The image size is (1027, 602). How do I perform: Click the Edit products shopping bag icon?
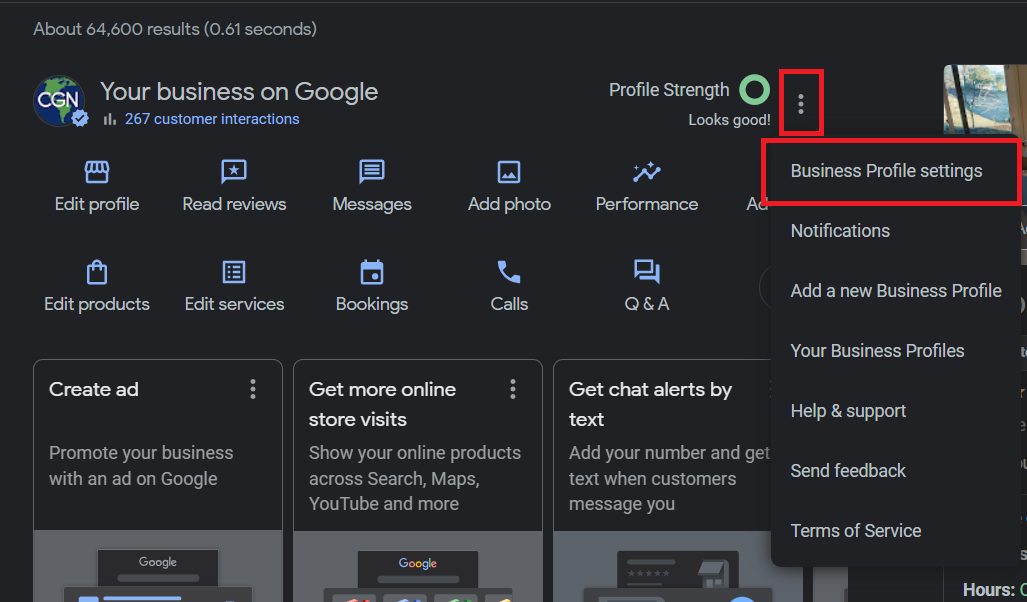pyautogui.click(x=97, y=272)
